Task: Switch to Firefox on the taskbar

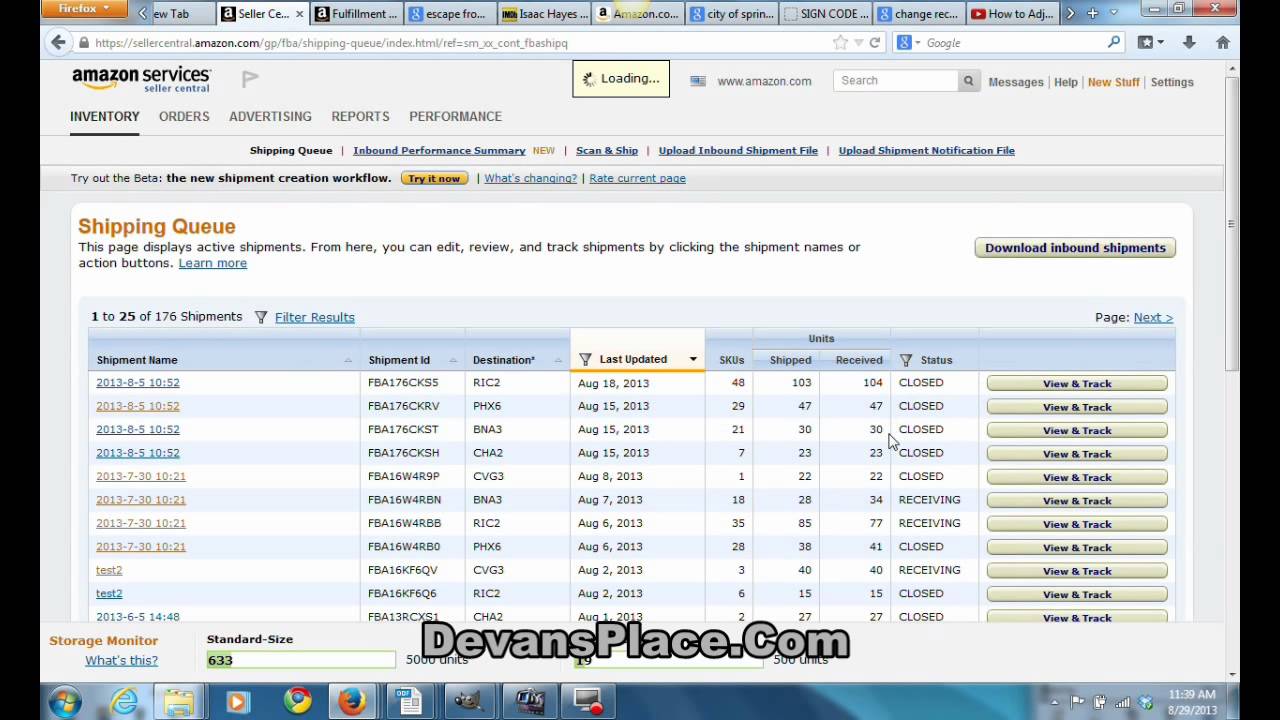Action: click(352, 702)
